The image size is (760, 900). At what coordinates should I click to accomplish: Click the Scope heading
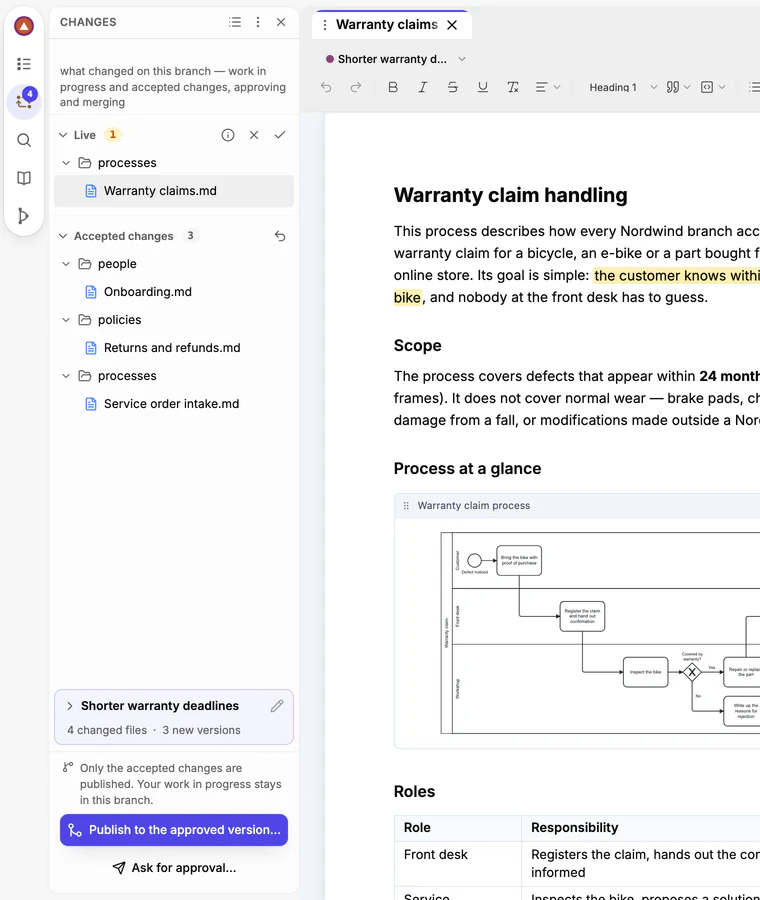click(x=417, y=346)
